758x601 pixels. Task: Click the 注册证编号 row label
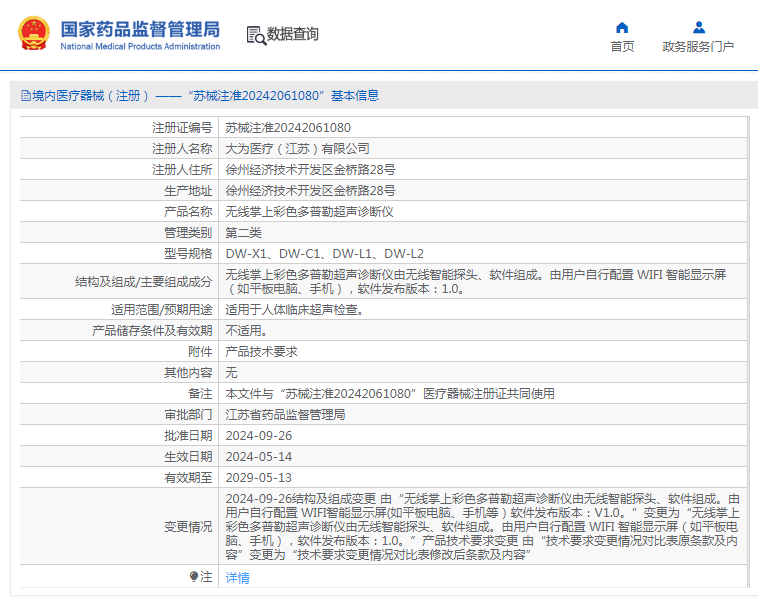tap(182, 128)
